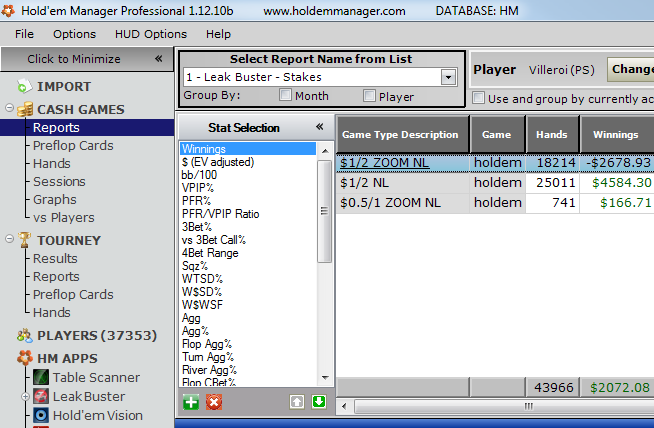
Task: Click stat list scroll up arrow
Action: pyautogui.click(x=325, y=150)
